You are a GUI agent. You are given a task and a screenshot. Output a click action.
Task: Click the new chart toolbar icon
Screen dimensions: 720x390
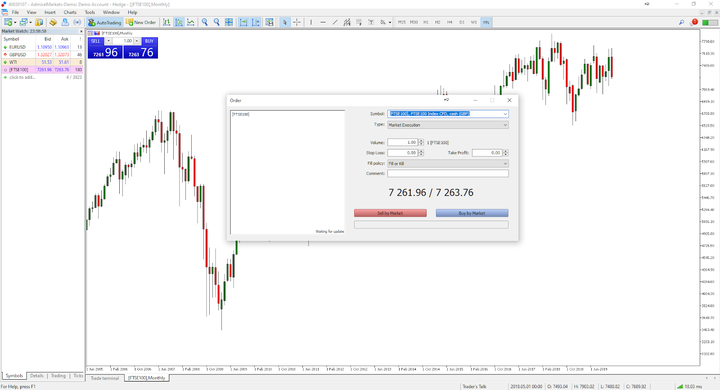[x=8, y=22]
